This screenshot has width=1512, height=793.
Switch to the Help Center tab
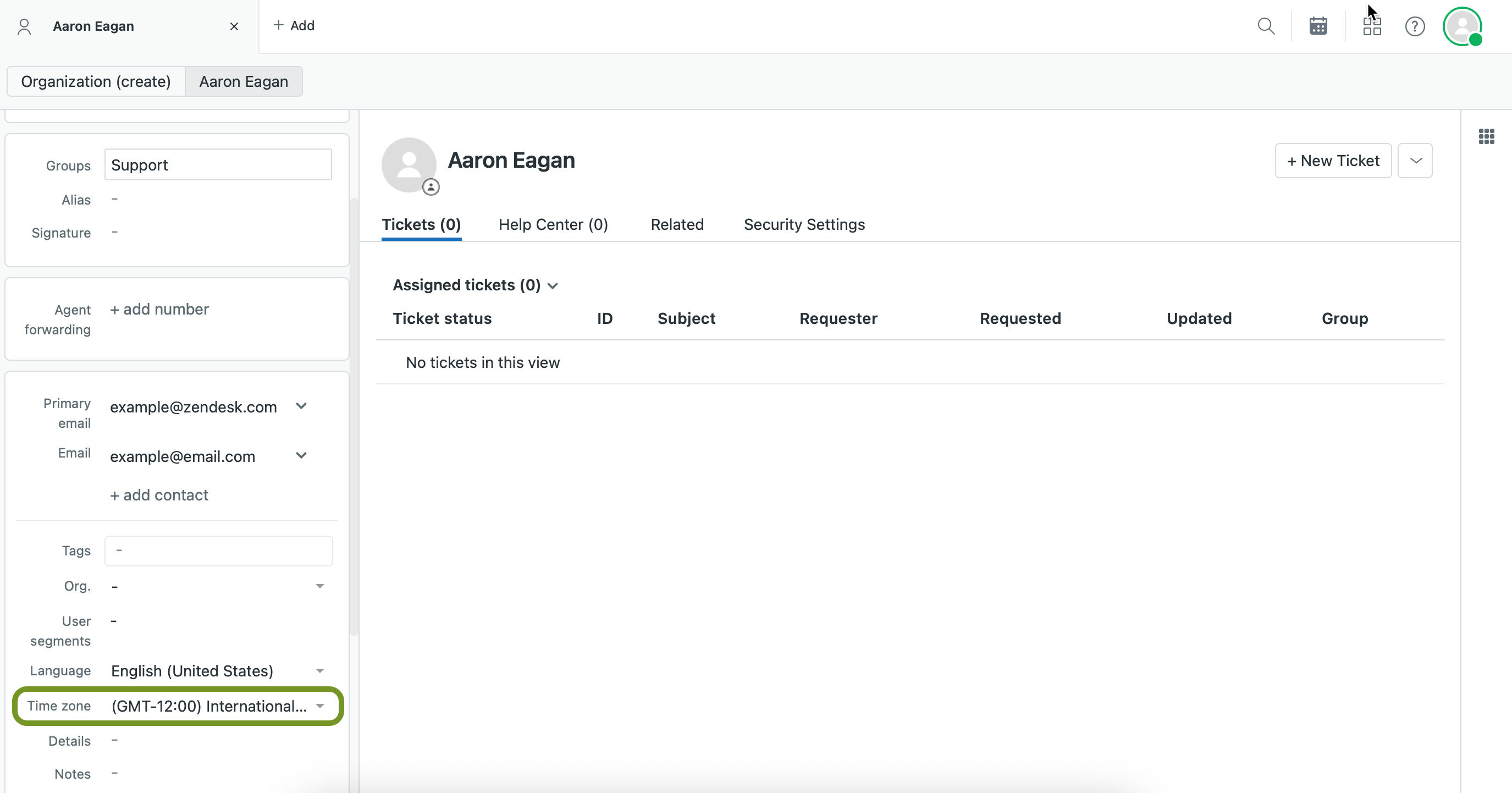point(553,225)
